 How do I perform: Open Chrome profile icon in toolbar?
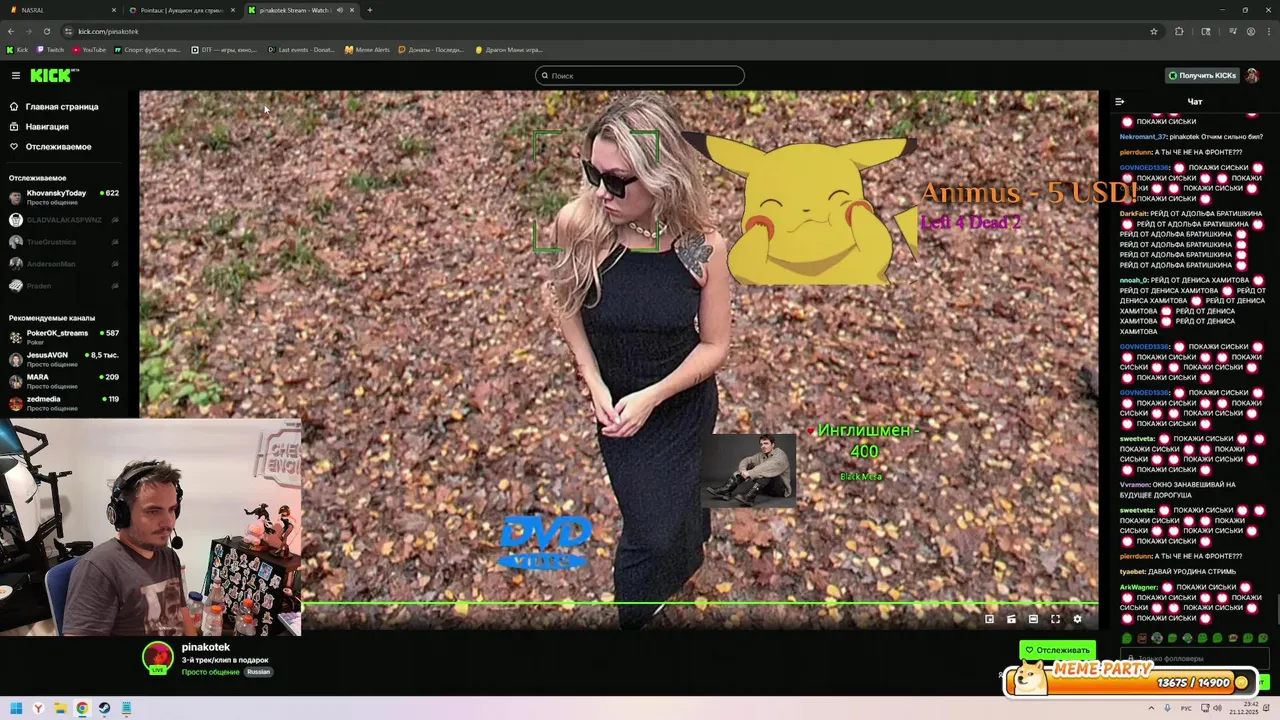pos(1251,31)
